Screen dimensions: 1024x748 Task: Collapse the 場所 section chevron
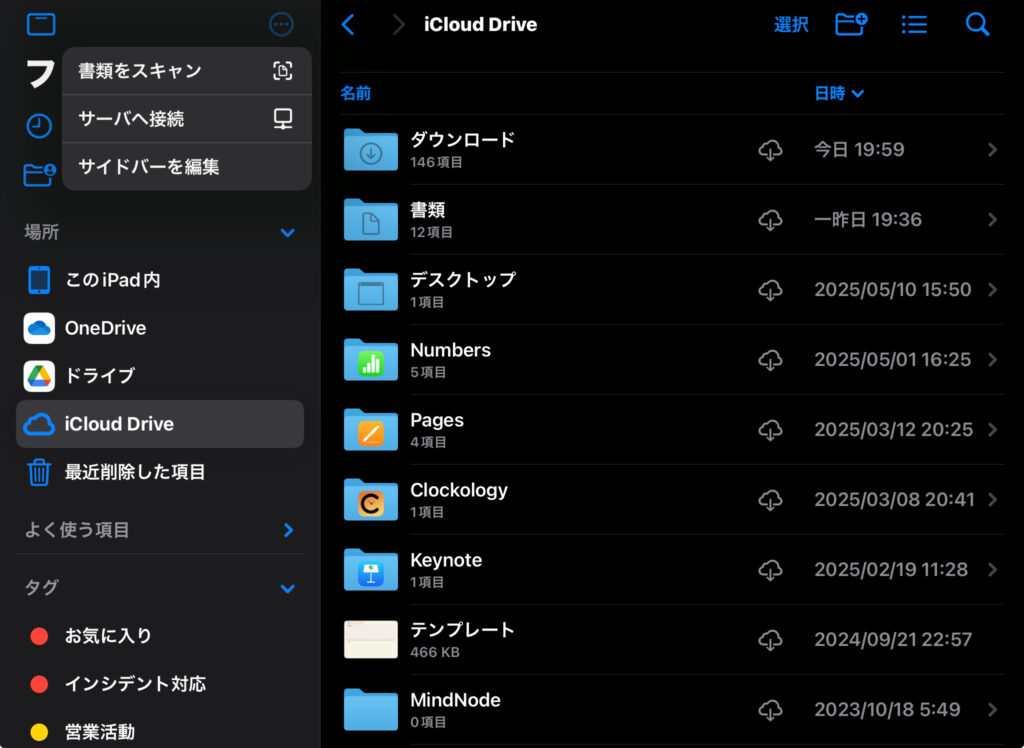coord(288,233)
